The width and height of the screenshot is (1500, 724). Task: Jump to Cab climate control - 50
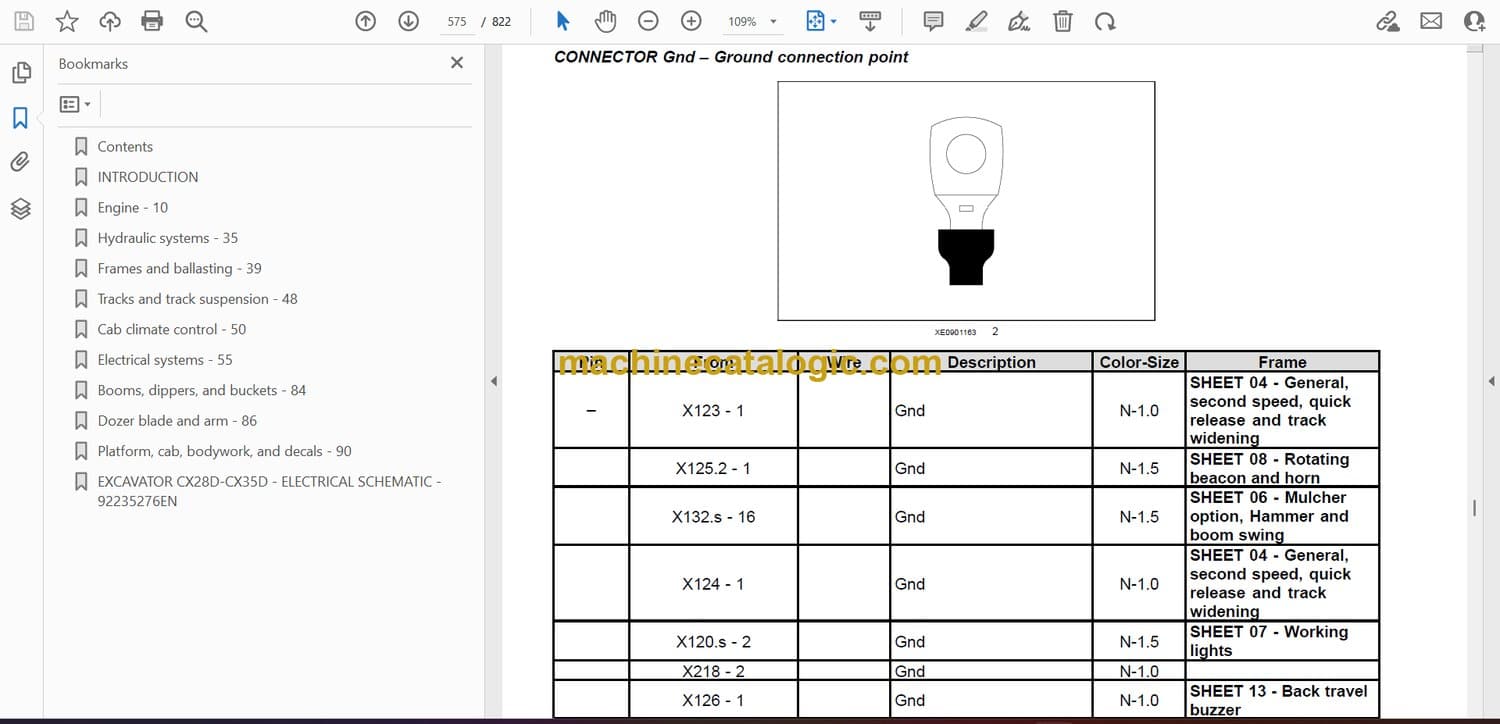coord(172,329)
